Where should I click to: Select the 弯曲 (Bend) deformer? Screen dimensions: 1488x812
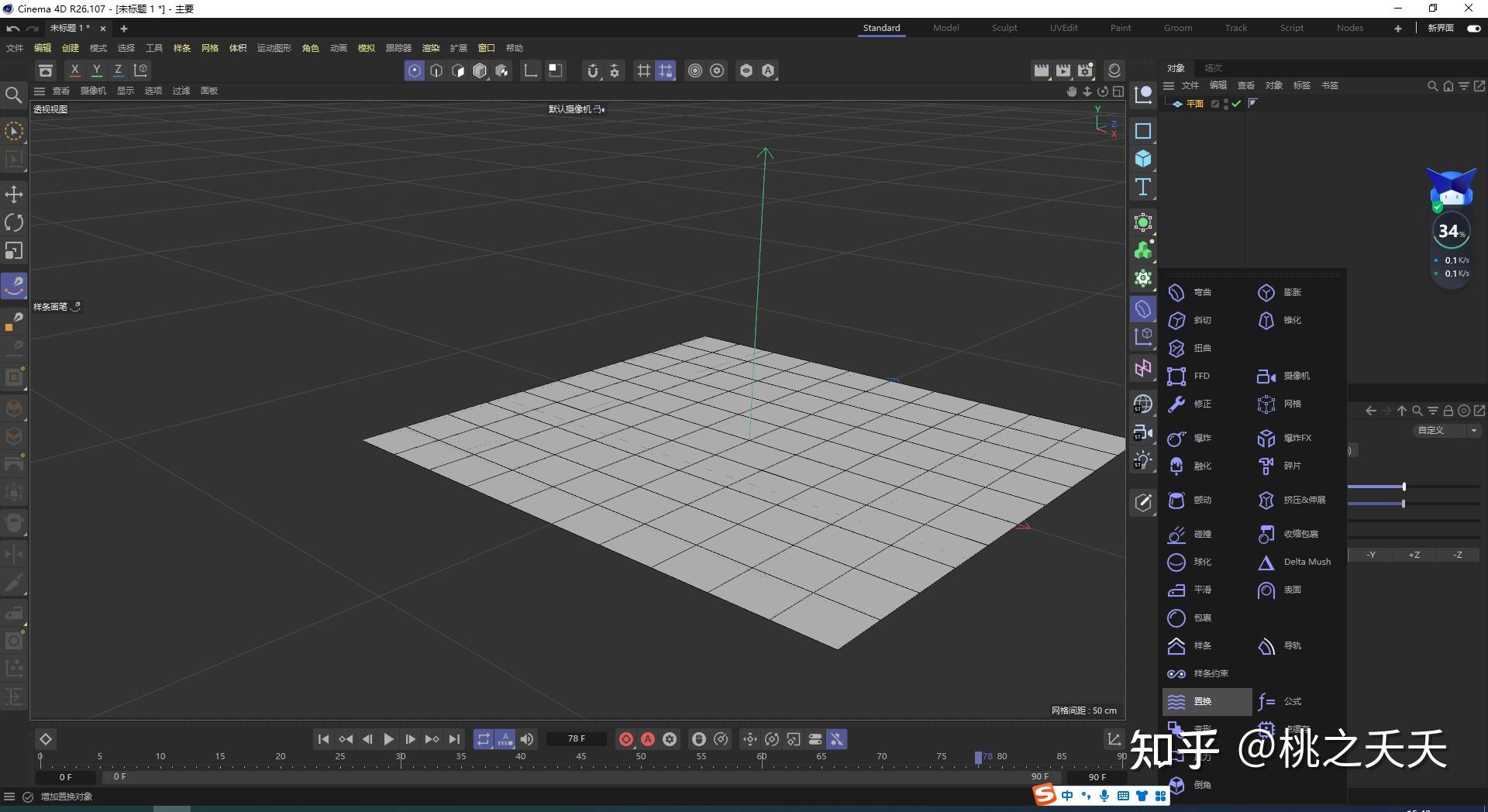pos(1200,292)
